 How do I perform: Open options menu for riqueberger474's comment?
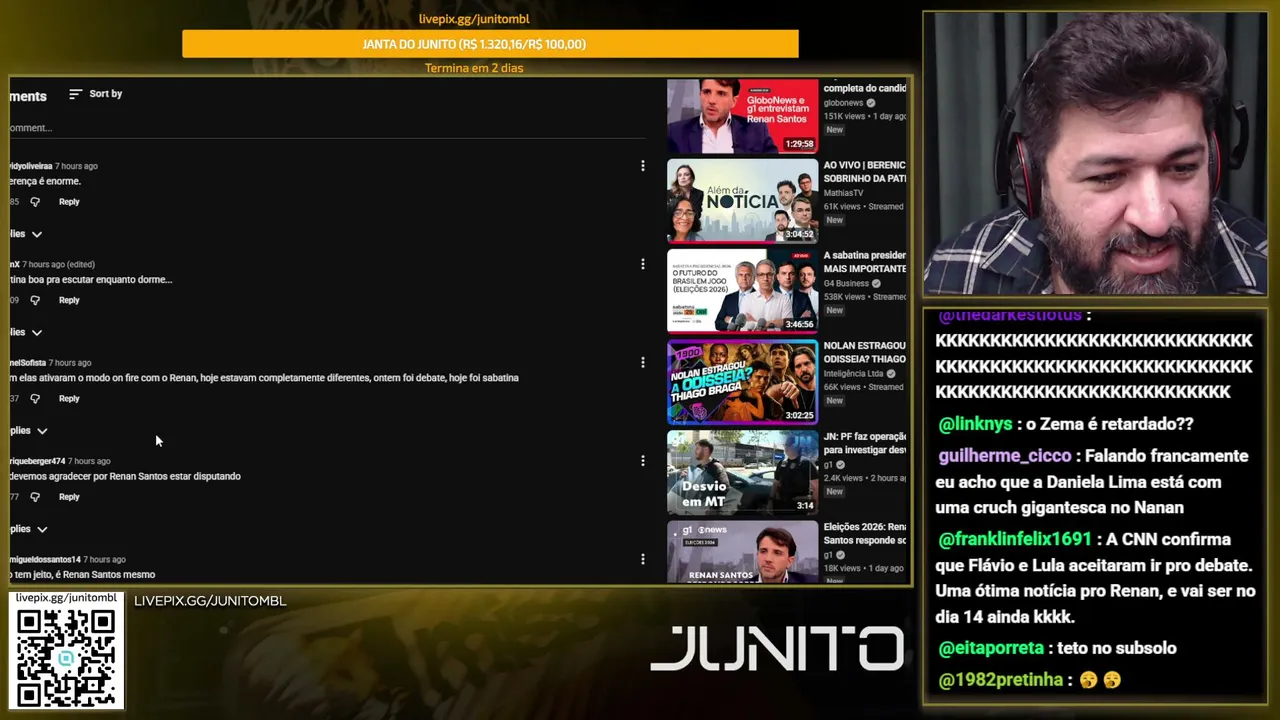(x=643, y=461)
